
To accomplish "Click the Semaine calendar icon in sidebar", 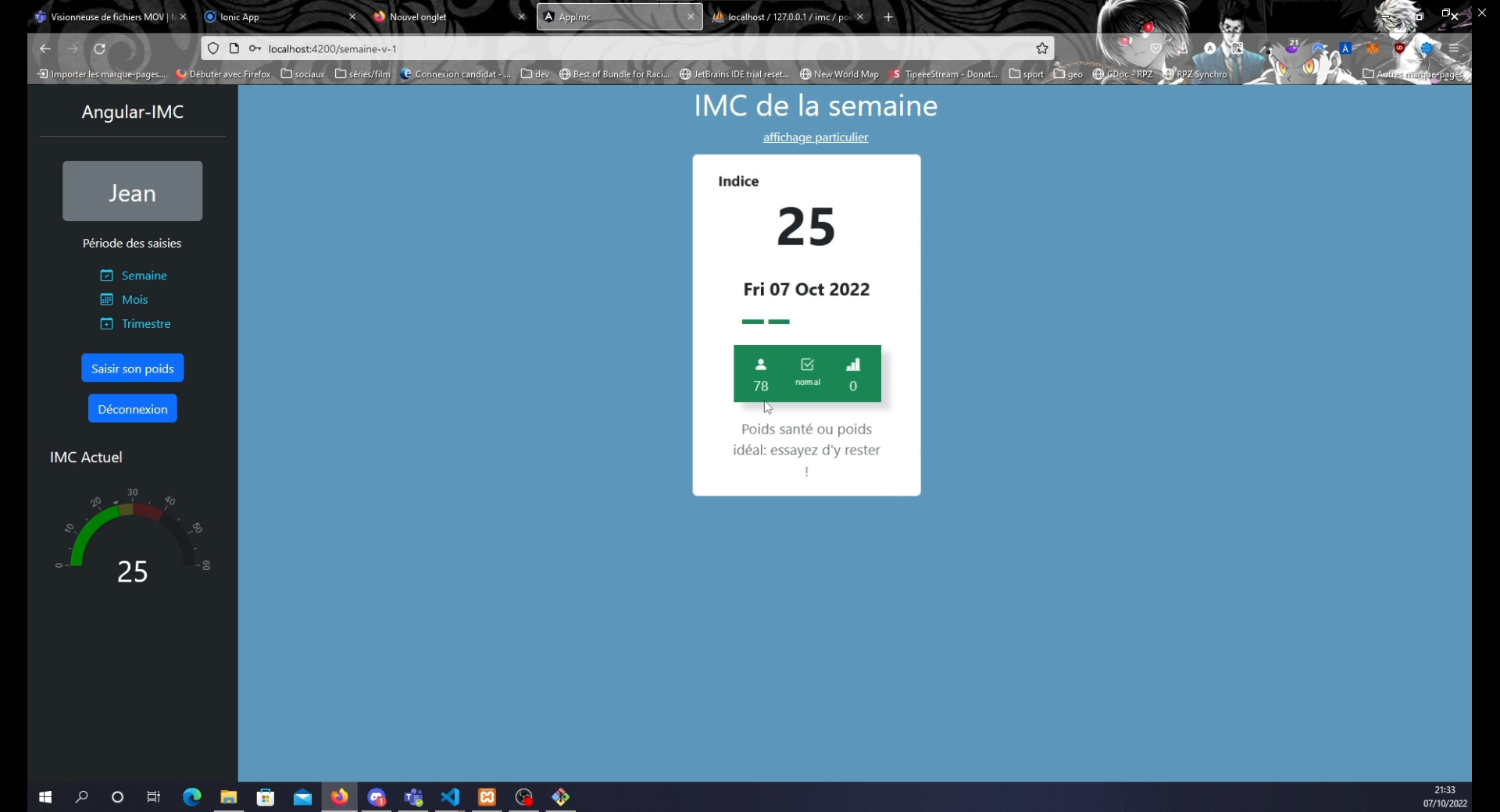I will coord(107,276).
